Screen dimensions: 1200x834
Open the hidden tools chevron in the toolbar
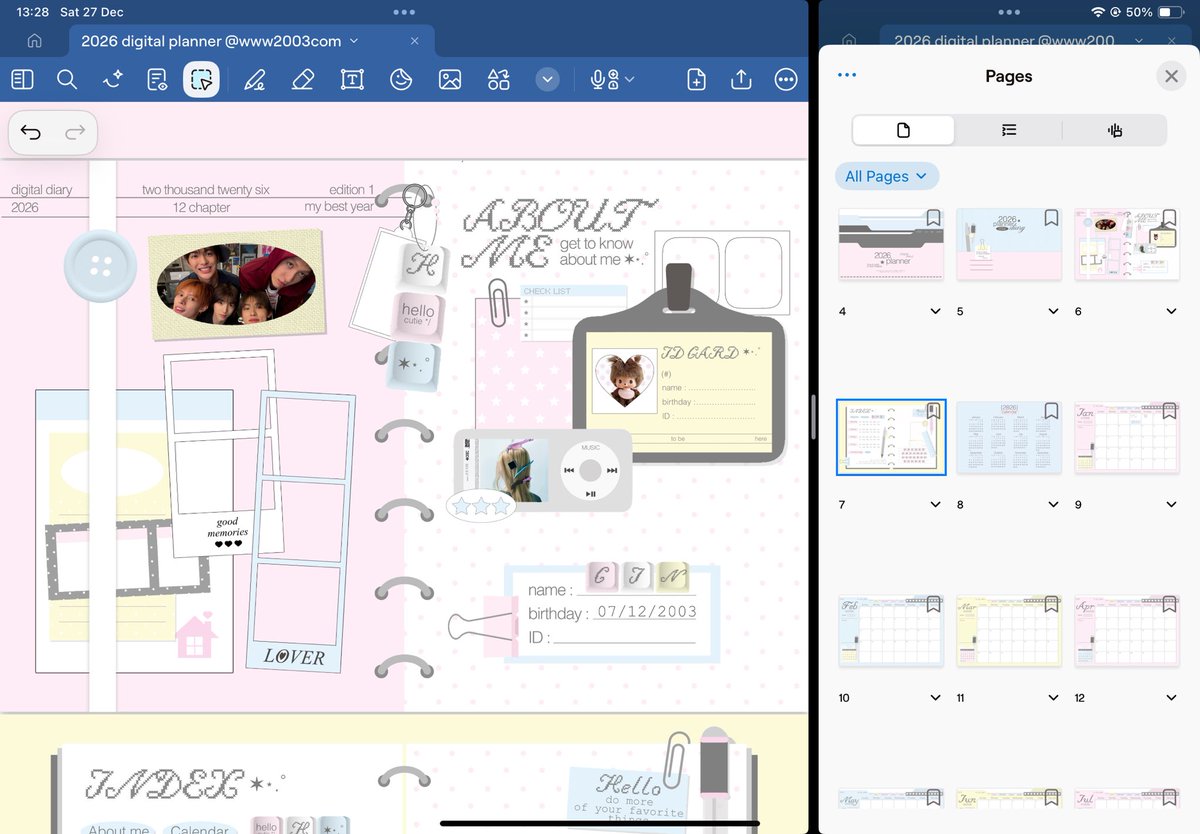click(x=547, y=79)
